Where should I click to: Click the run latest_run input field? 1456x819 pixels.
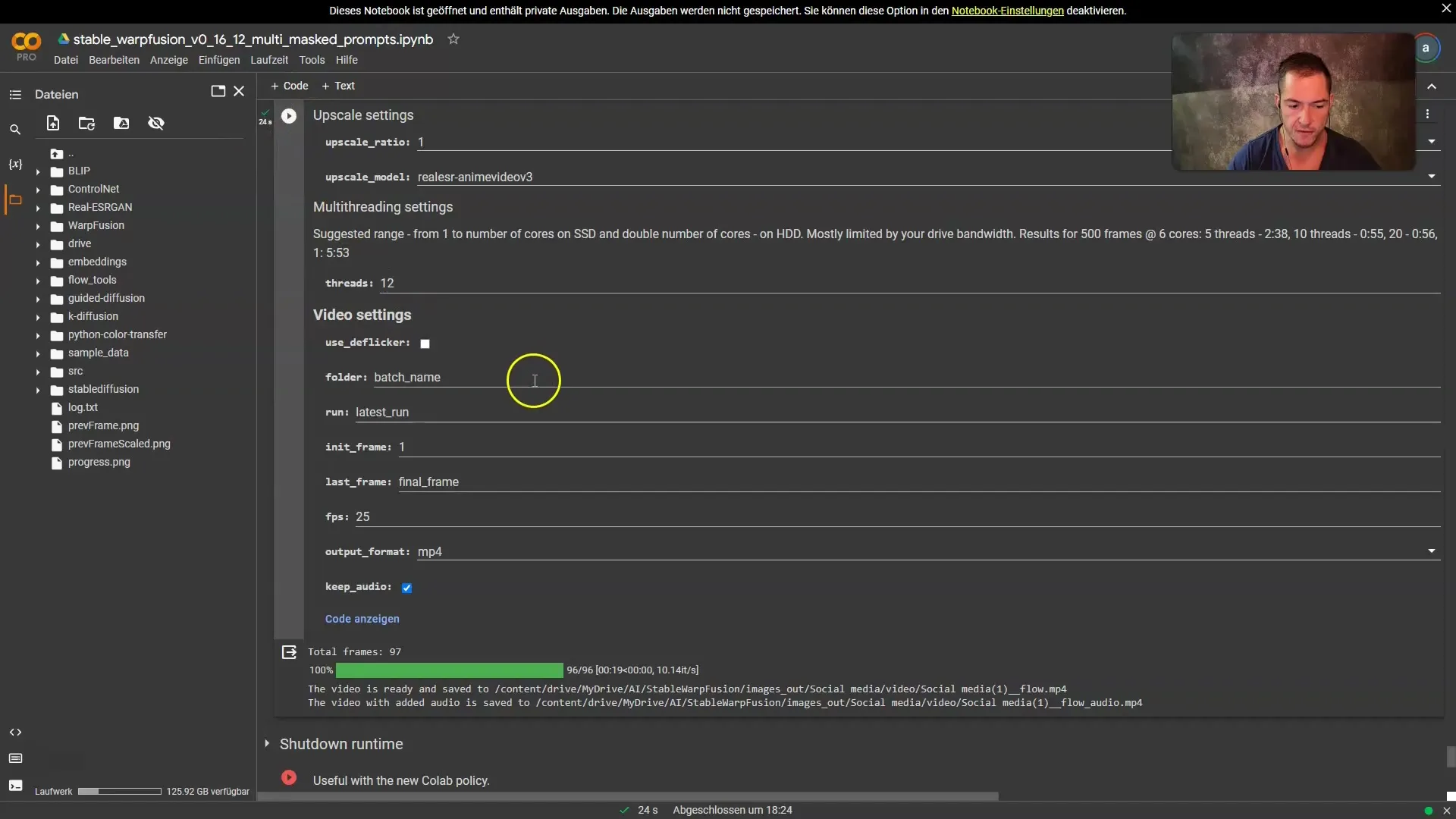898,412
